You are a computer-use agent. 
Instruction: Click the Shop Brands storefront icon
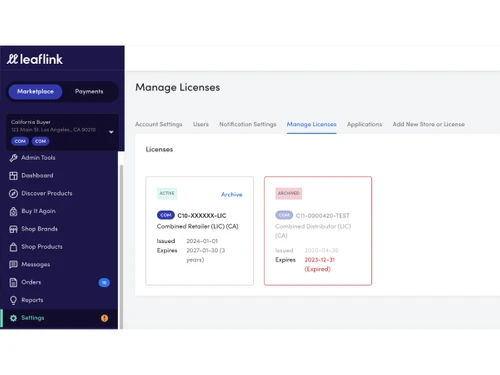(x=13, y=229)
